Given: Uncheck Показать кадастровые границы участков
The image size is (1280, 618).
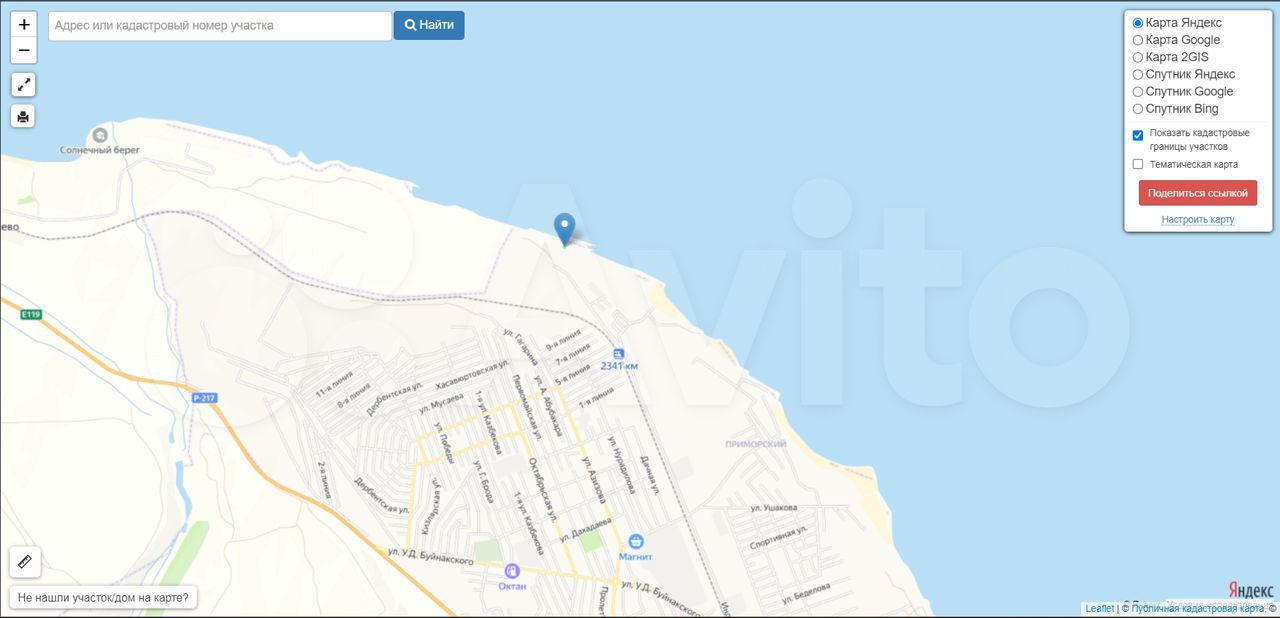Looking at the screenshot, I should tap(1138, 135).
